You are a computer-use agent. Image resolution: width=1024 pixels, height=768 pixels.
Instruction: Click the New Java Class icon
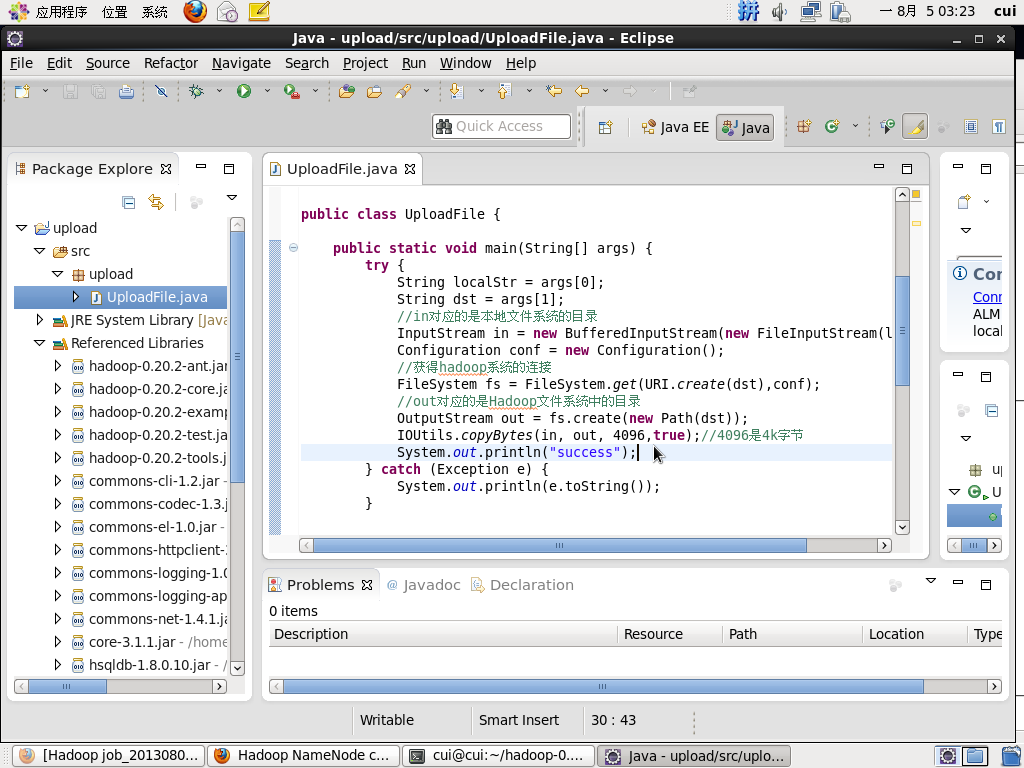[x=831, y=127]
